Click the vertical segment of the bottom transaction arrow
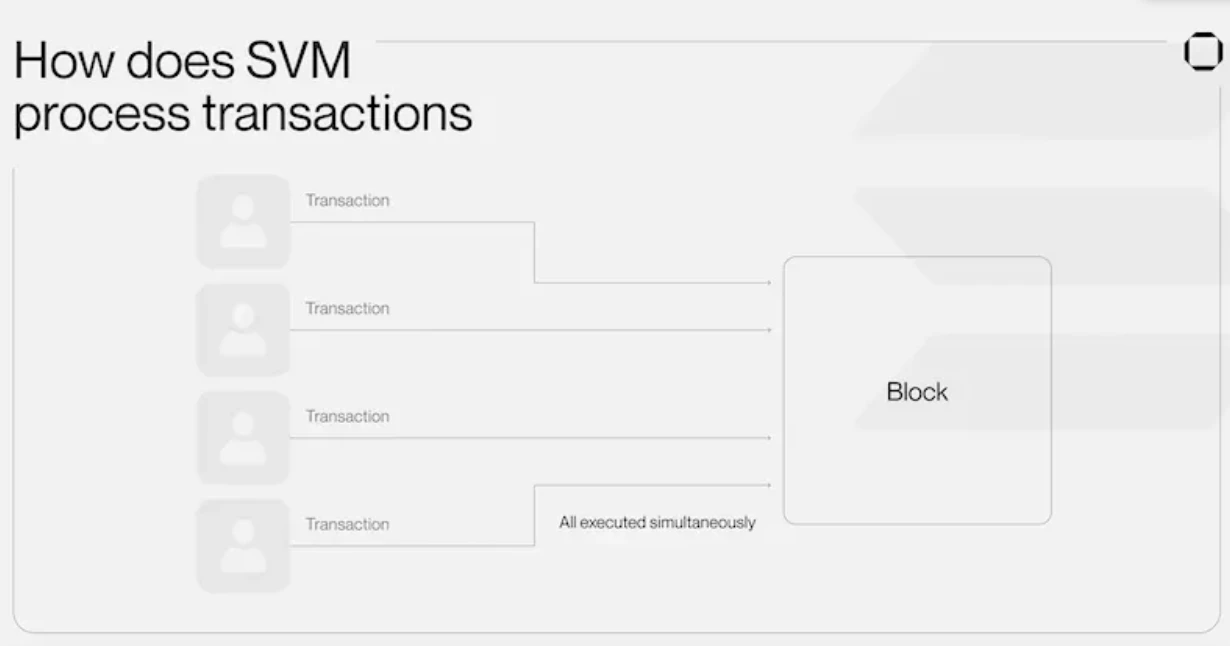The width and height of the screenshot is (1230, 646). [x=535, y=516]
